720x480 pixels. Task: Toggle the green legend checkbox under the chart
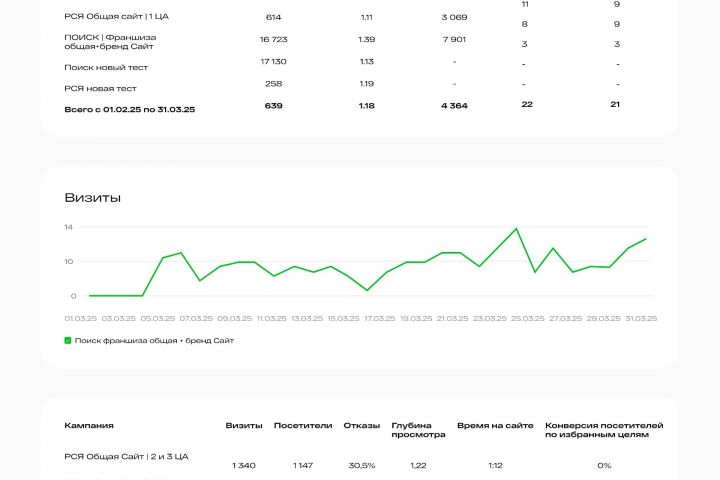[x=68, y=340]
